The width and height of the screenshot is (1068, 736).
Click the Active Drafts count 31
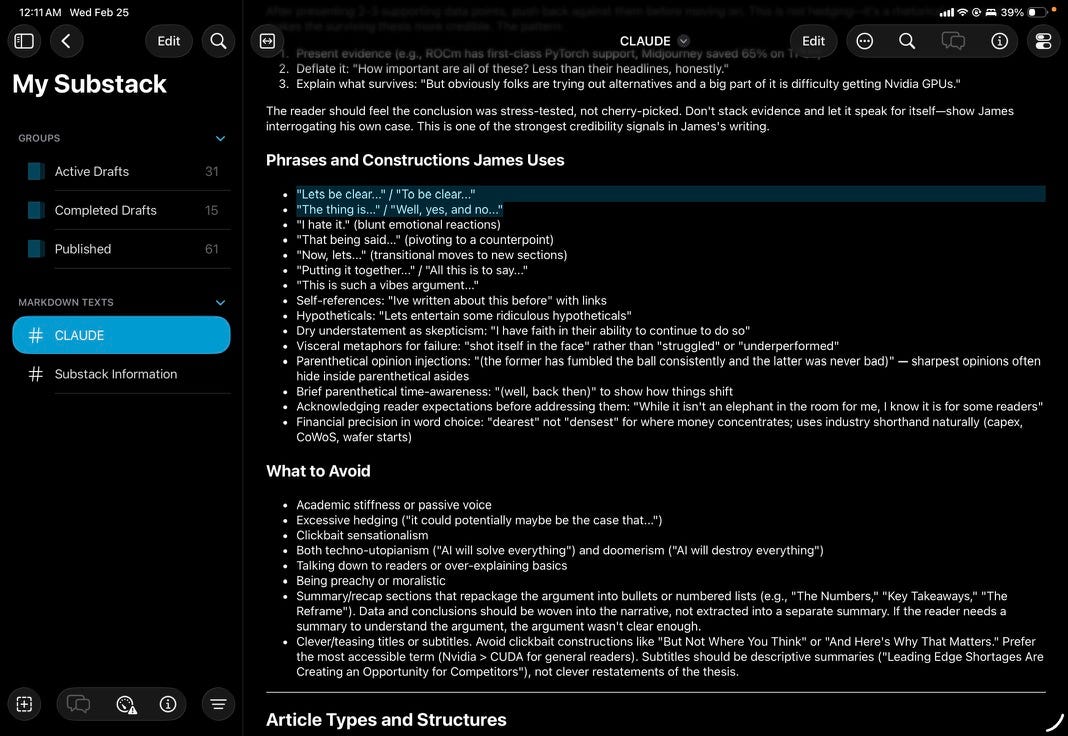point(212,172)
